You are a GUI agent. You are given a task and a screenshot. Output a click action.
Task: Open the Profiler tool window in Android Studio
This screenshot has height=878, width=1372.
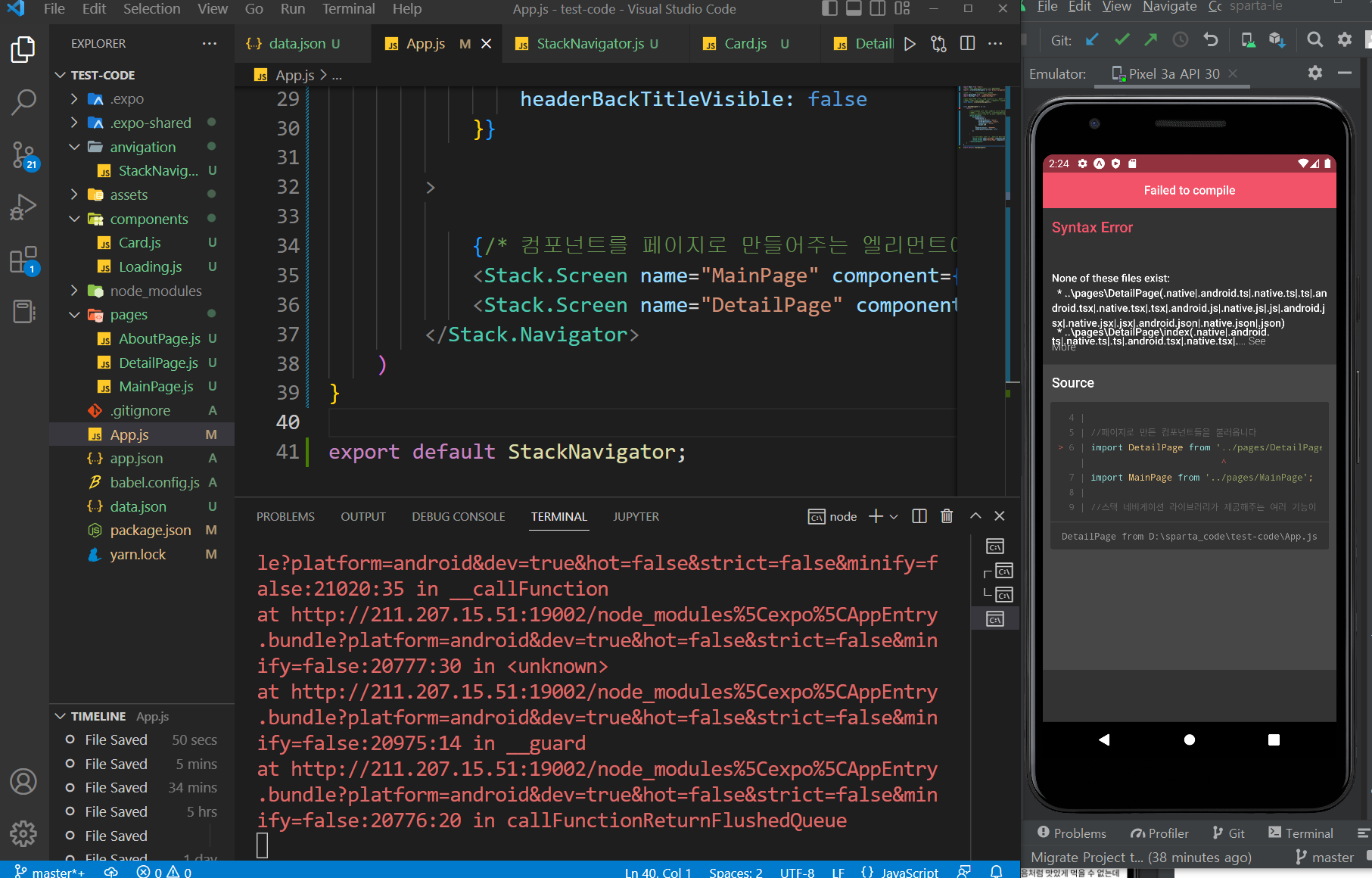(x=1159, y=833)
